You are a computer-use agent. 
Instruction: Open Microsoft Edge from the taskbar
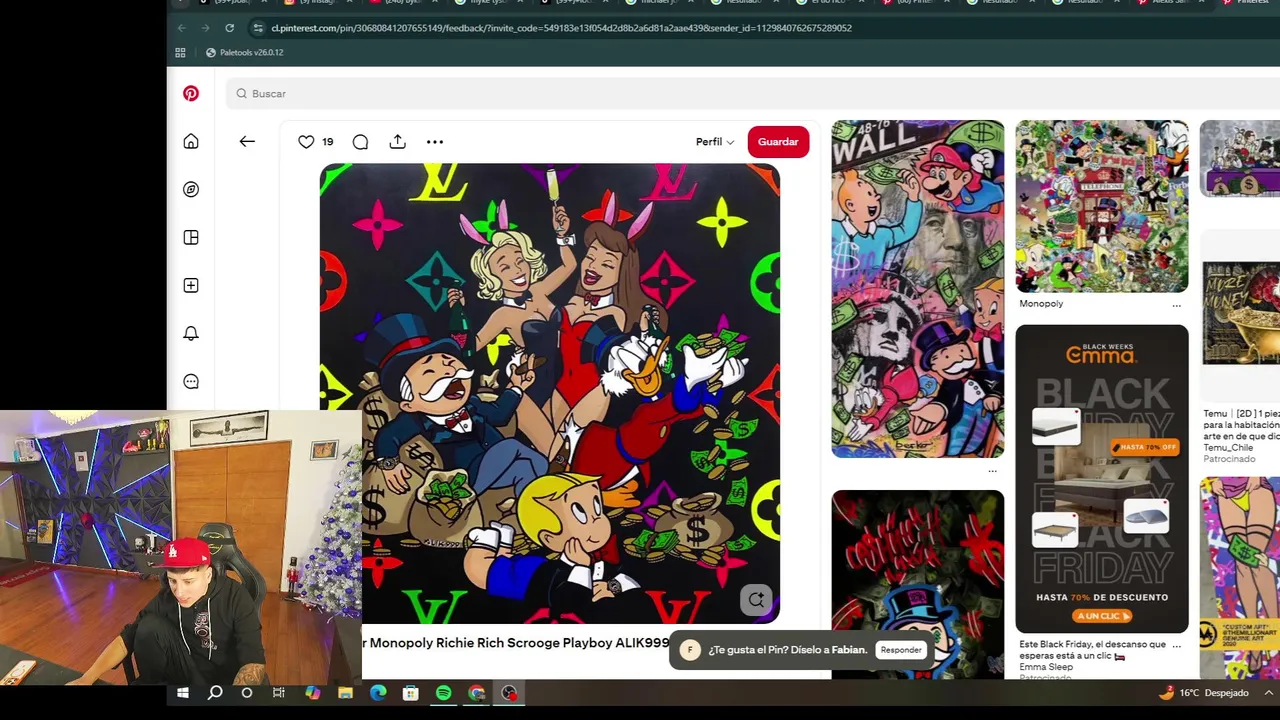(378, 693)
